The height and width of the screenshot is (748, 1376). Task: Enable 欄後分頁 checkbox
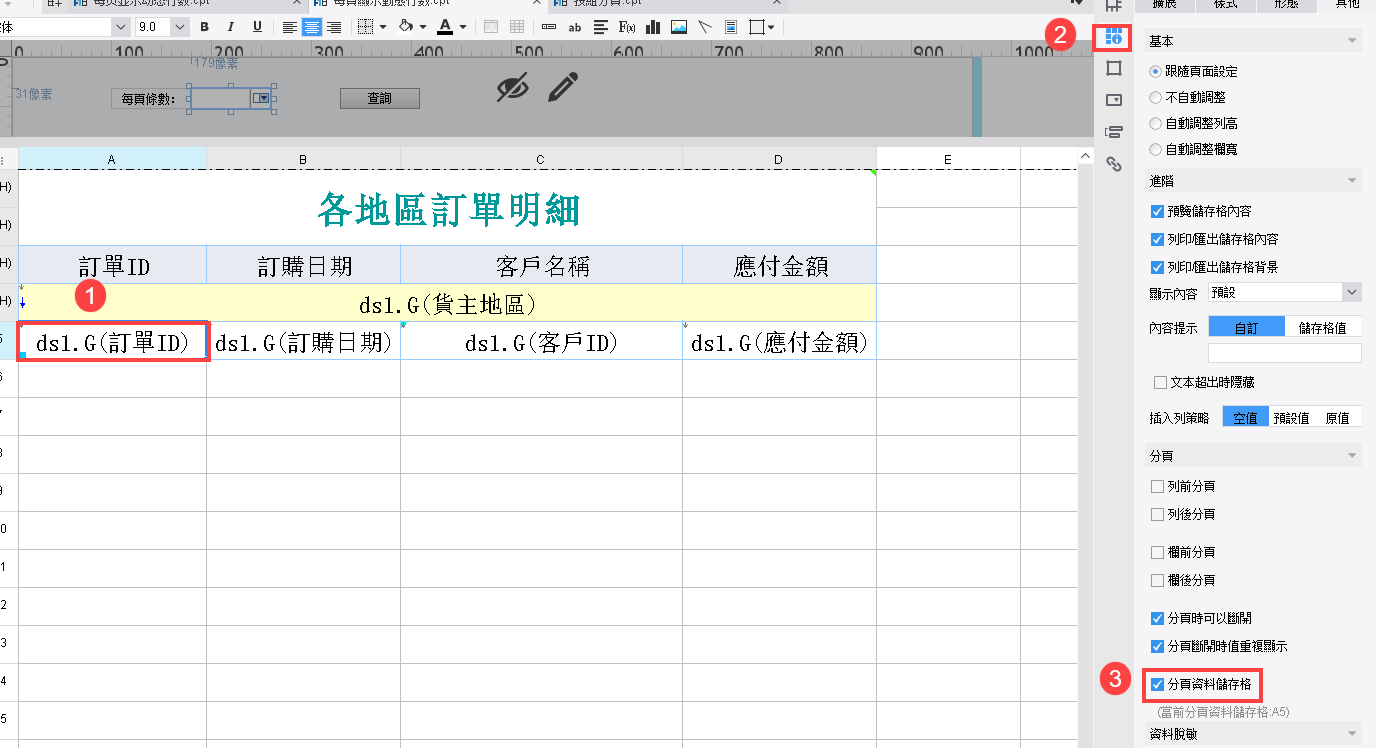1158,581
